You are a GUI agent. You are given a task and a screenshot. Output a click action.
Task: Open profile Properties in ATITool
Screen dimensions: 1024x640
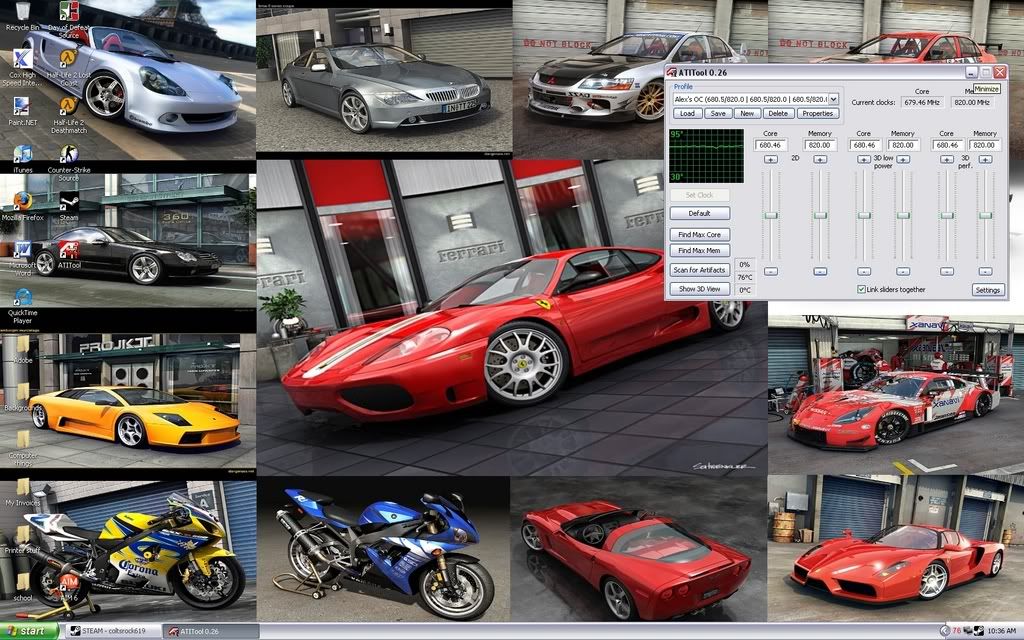tap(818, 114)
